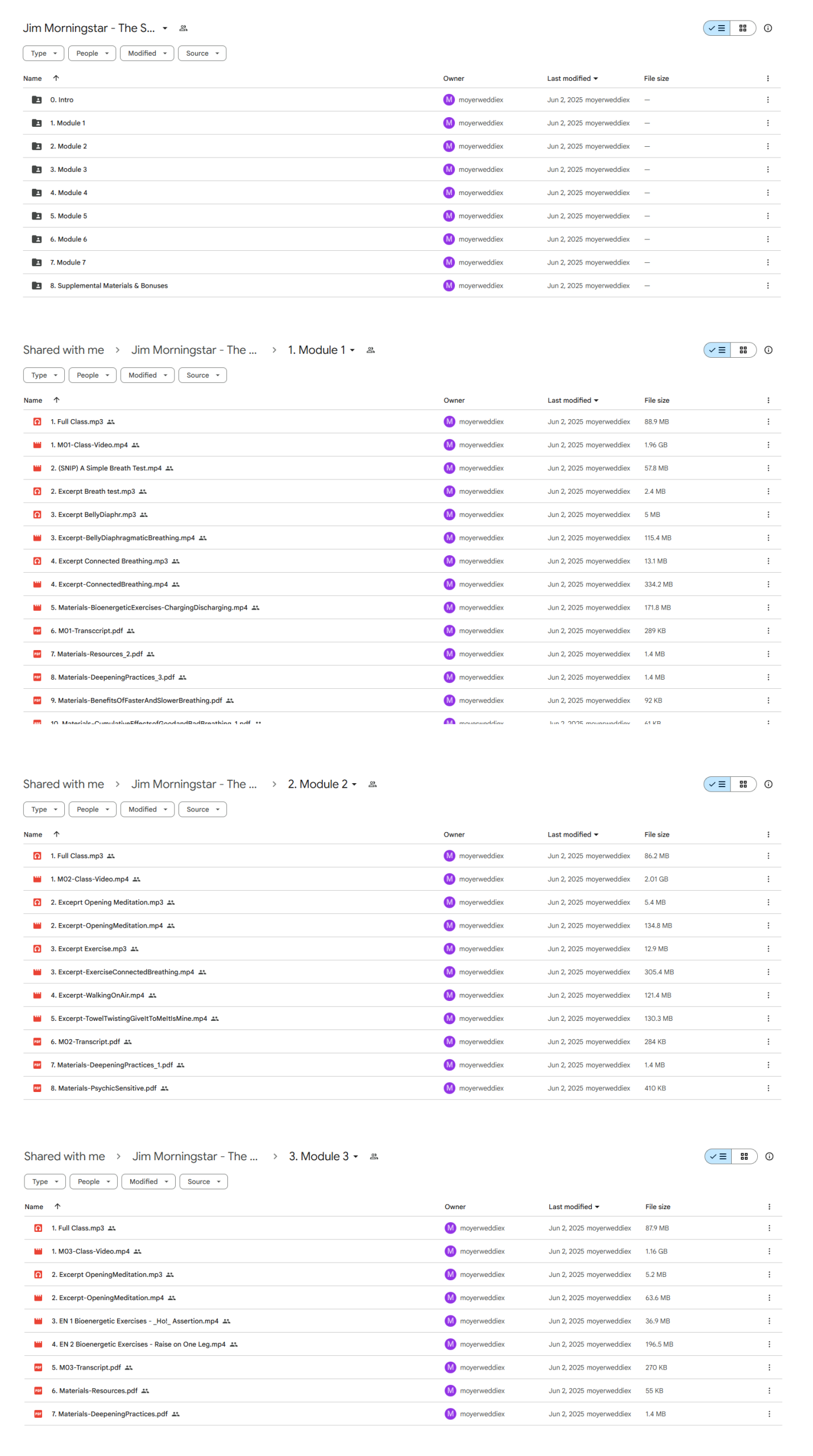Viewport: 813px width, 1456px height.
Task: Expand the '1. Module 1' breadcrumb dropdown
Action: (352, 350)
